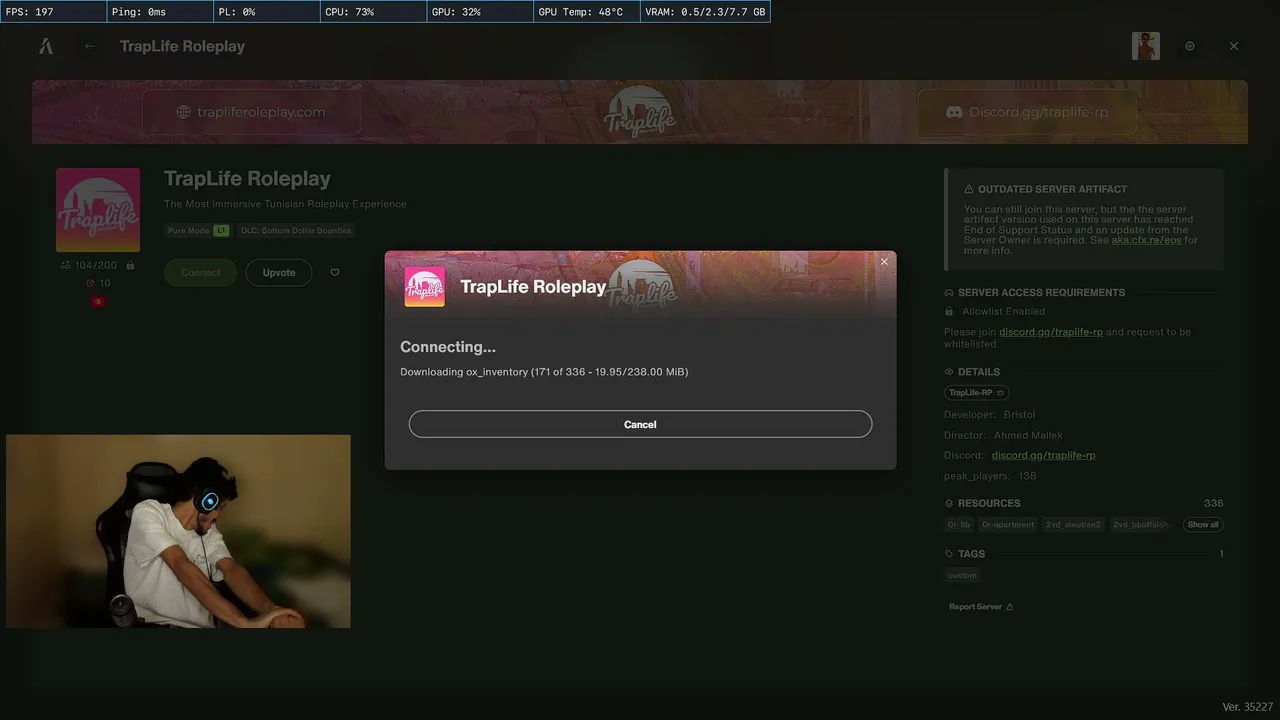Open the Discord.gg/traplife-rp banner link
The image size is (1280, 720).
[1027, 112]
